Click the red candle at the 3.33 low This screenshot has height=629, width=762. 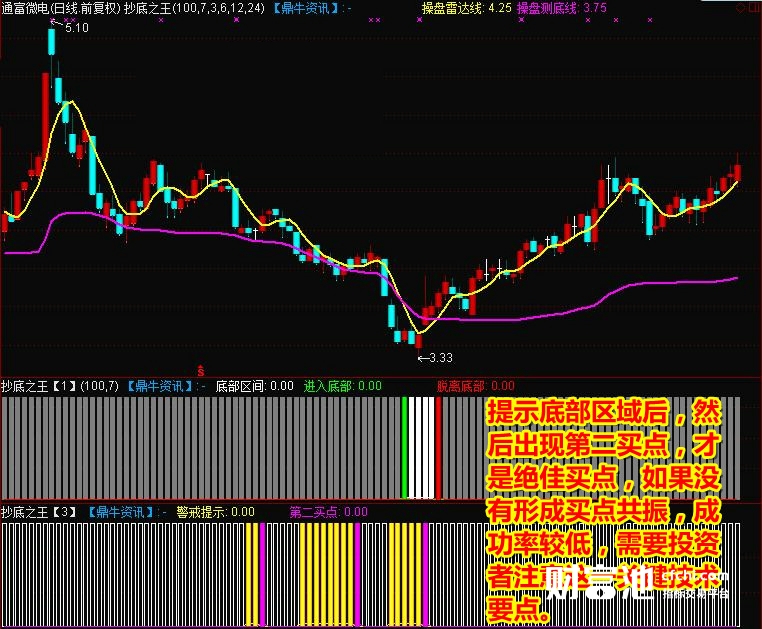pos(419,340)
